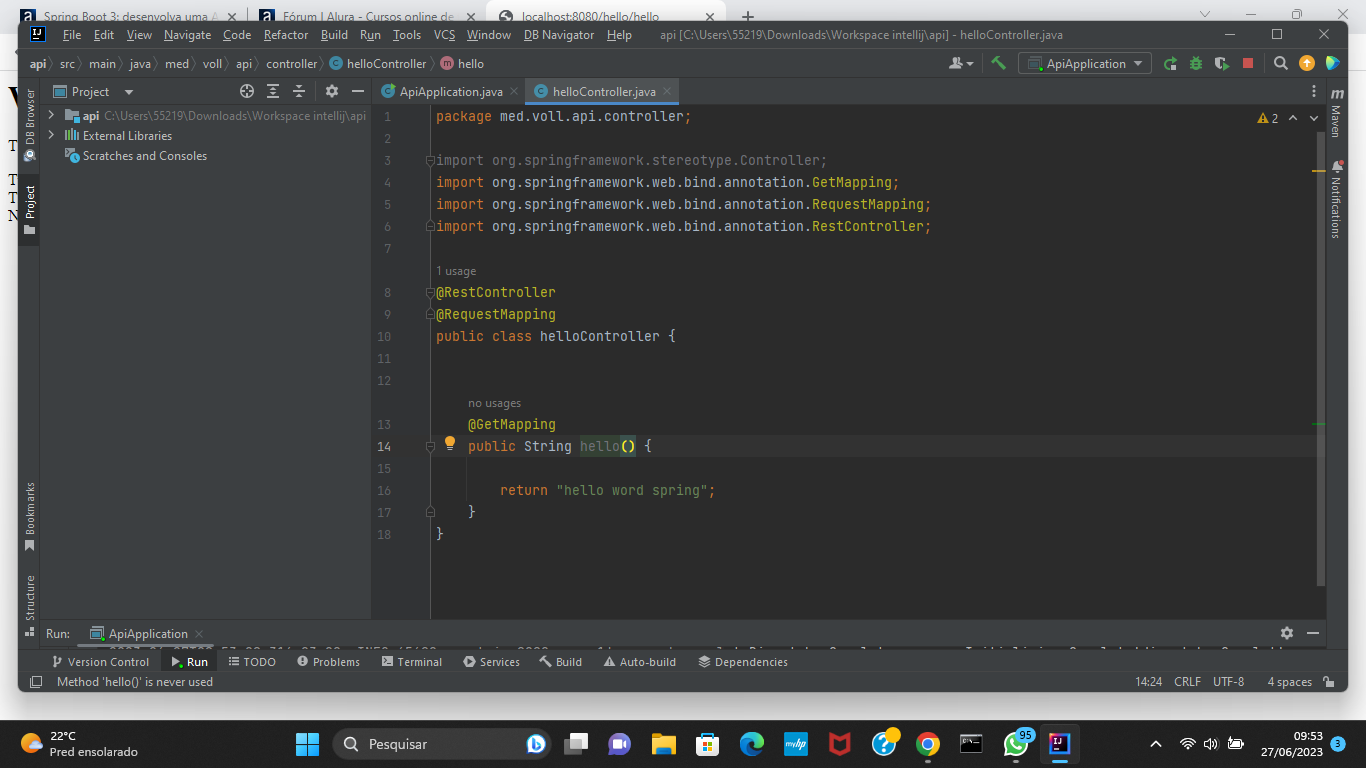
Task: Open the VCS menu
Action: pos(444,34)
